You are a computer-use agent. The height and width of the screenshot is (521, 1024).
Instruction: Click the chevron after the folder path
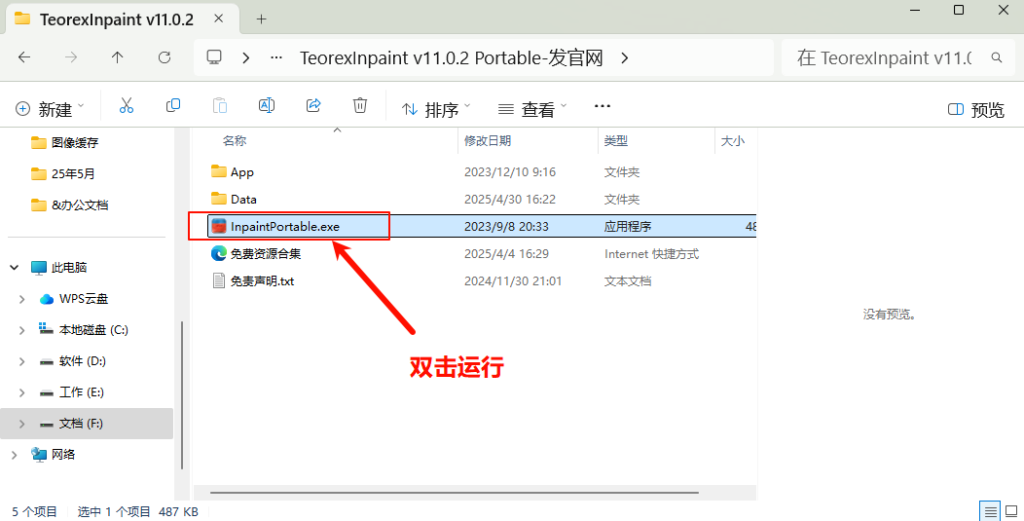pos(625,58)
